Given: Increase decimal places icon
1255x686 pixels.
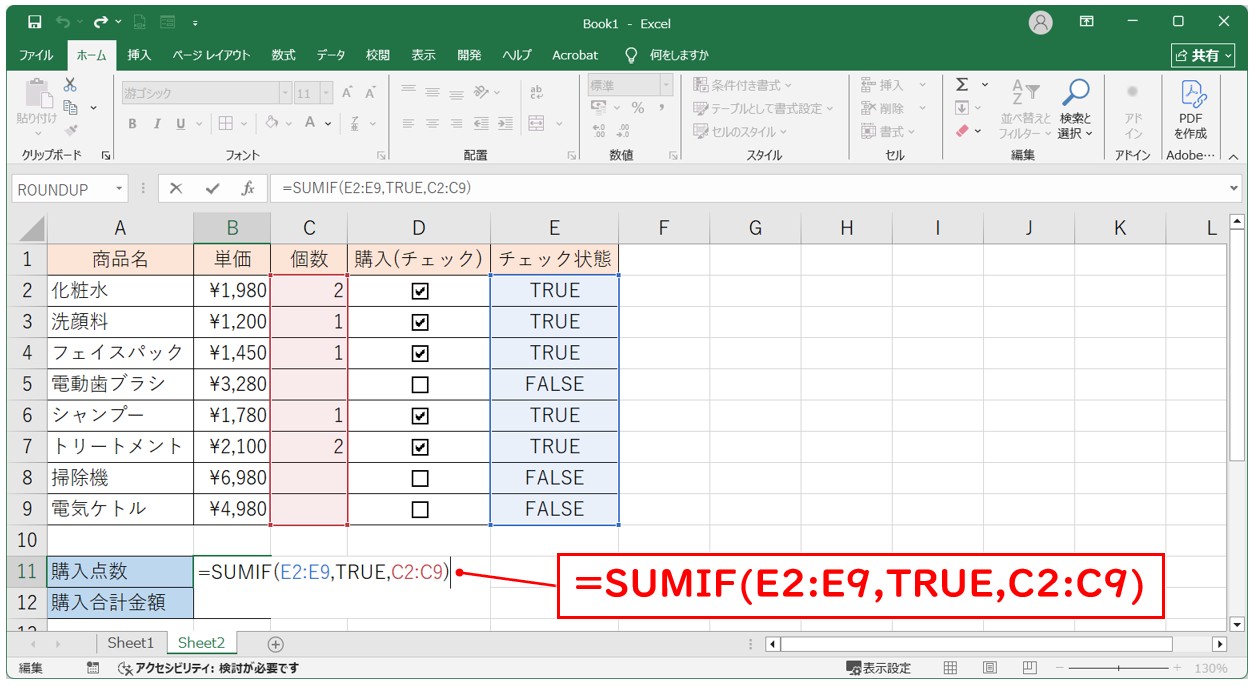Looking at the screenshot, I should click(600, 130).
